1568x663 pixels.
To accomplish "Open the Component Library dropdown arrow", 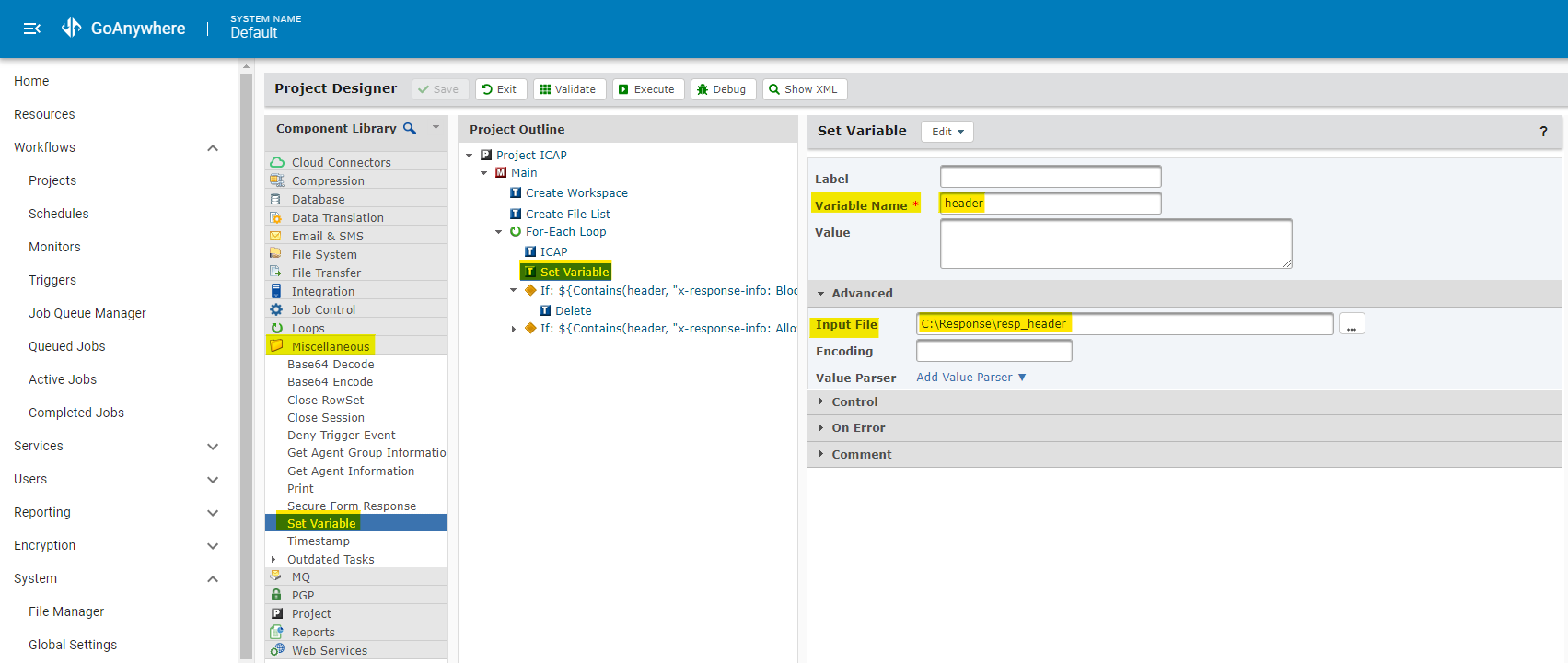I will pyautogui.click(x=436, y=128).
